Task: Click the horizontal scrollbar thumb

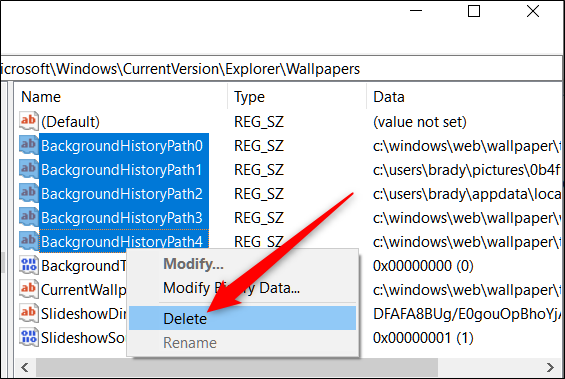Action: tap(237, 367)
